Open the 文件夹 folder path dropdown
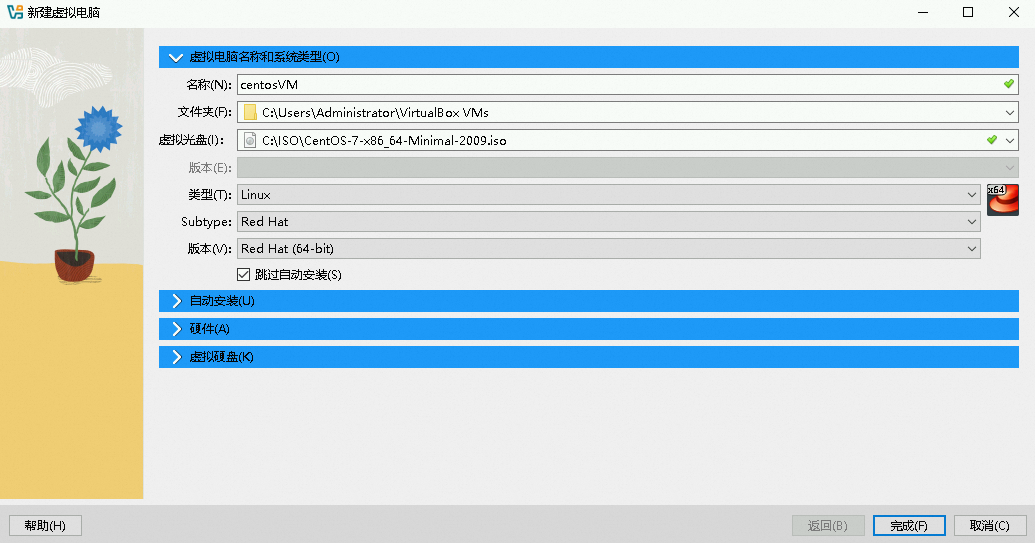Viewport: 1035px width, 543px height. [1009, 113]
